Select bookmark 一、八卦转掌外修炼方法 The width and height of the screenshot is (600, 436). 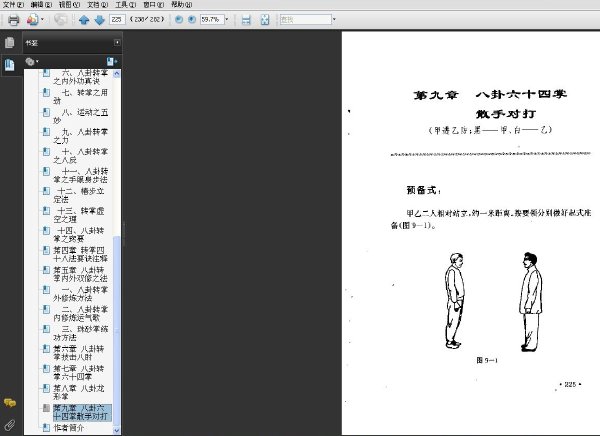tap(80, 294)
